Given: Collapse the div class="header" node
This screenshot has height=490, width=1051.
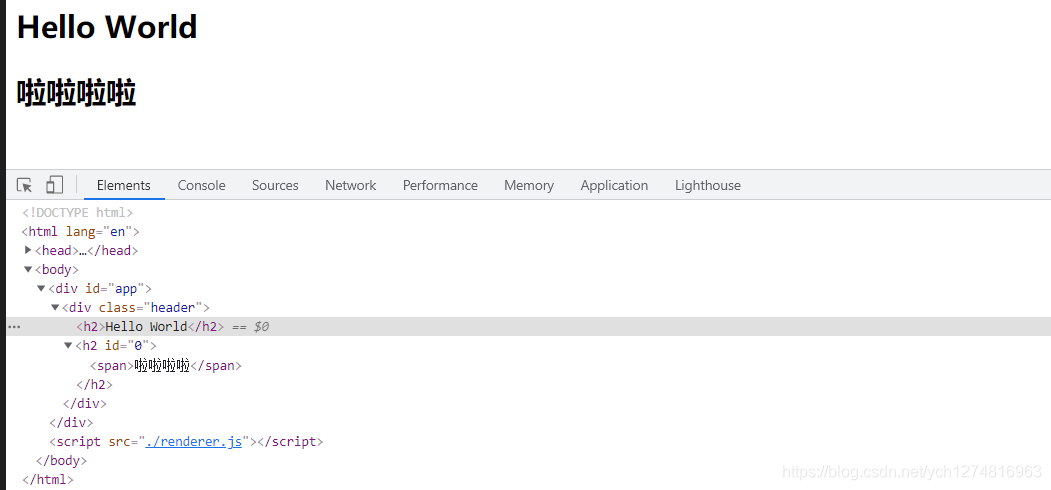Looking at the screenshot, I should coord(55,307).
